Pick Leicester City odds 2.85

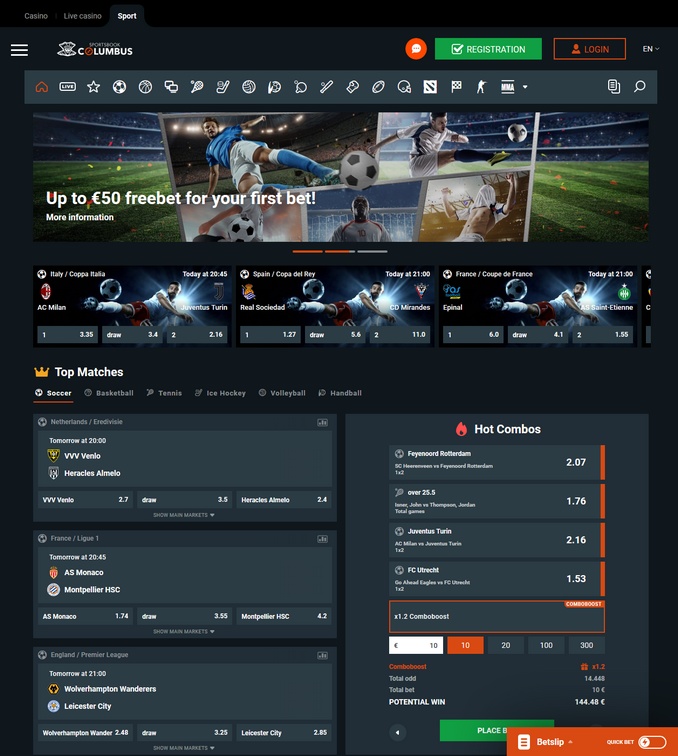tap(284, 733)
